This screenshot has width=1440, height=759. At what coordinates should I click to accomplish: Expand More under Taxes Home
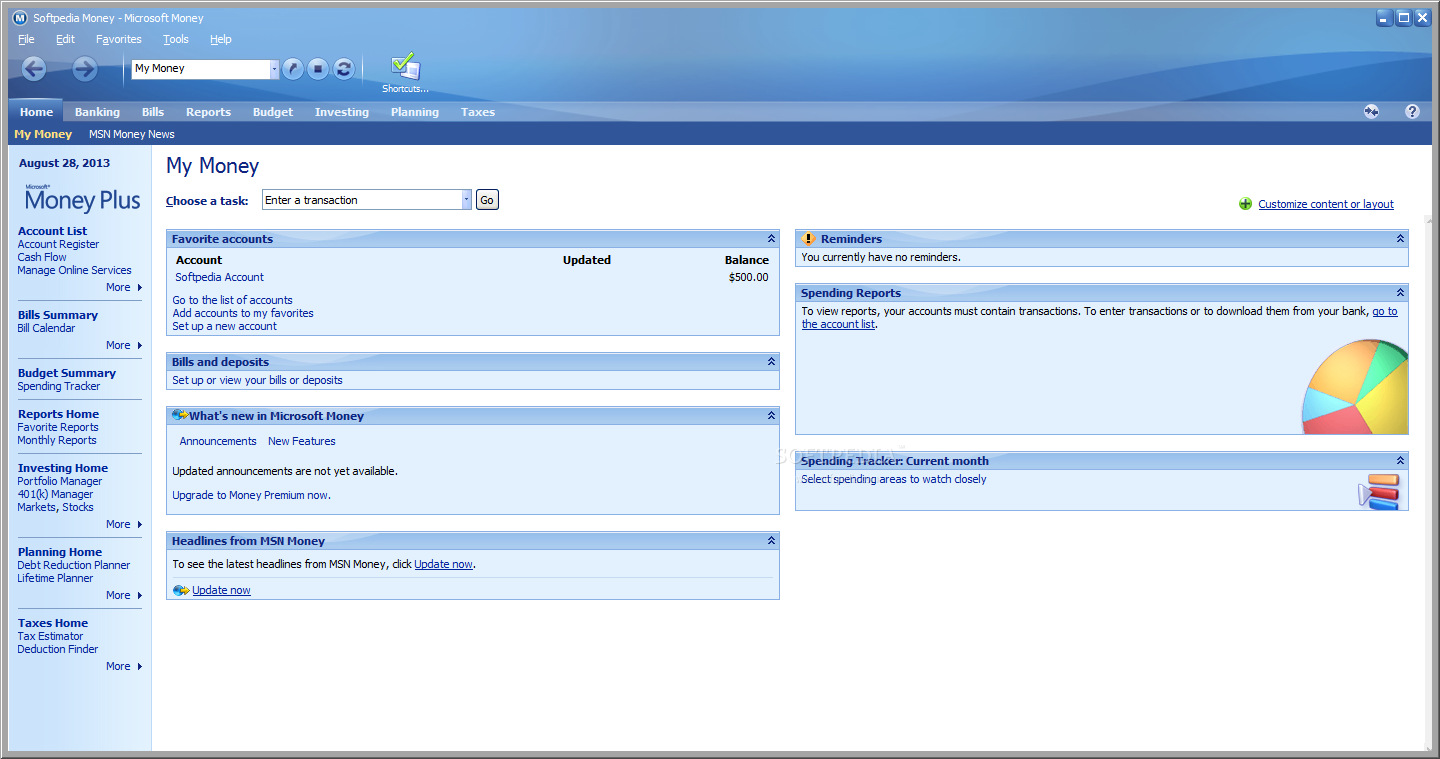tap(124, 666)
